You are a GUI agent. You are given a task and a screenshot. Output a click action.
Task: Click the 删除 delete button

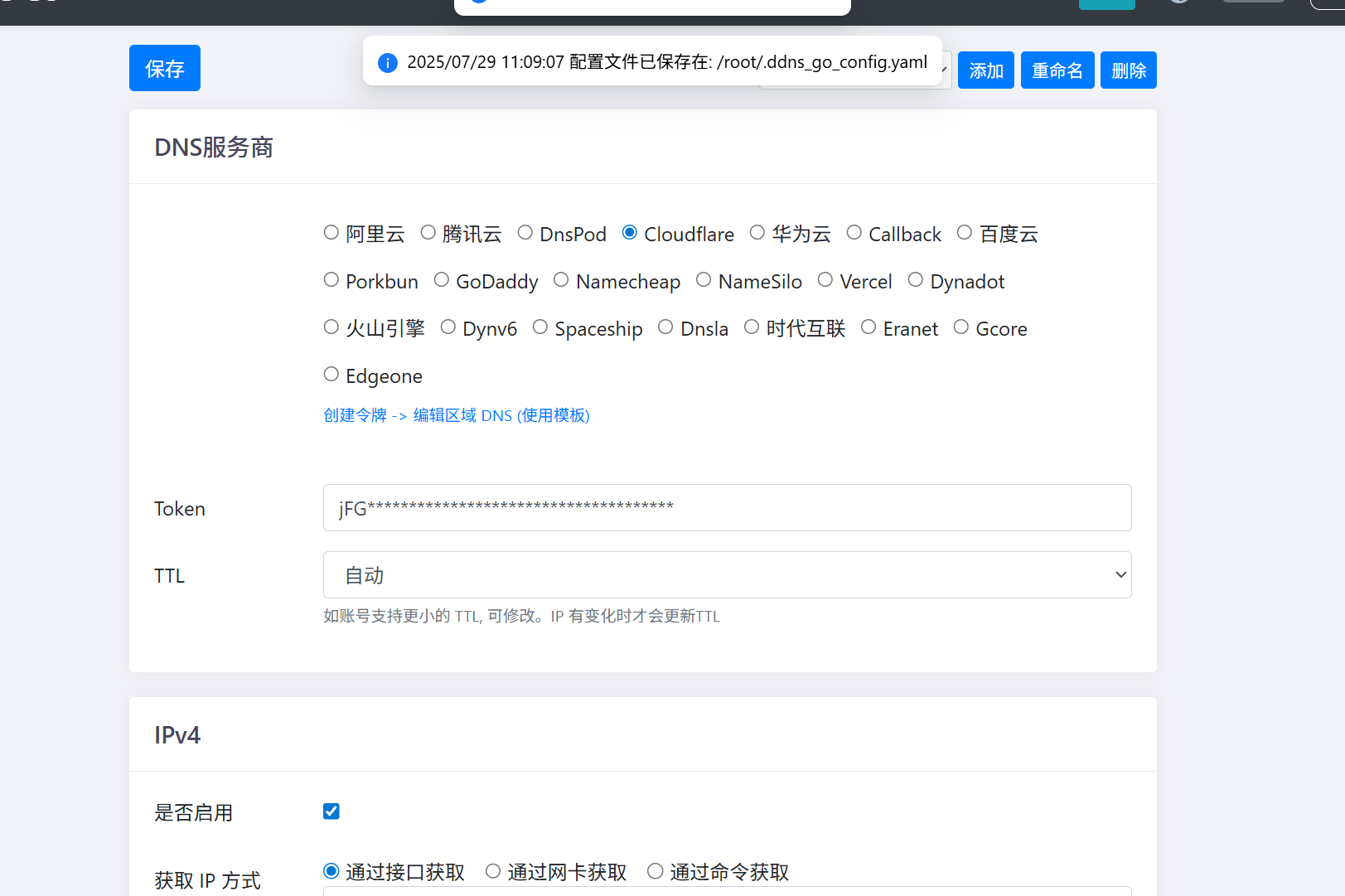(x=1129, y=70)
